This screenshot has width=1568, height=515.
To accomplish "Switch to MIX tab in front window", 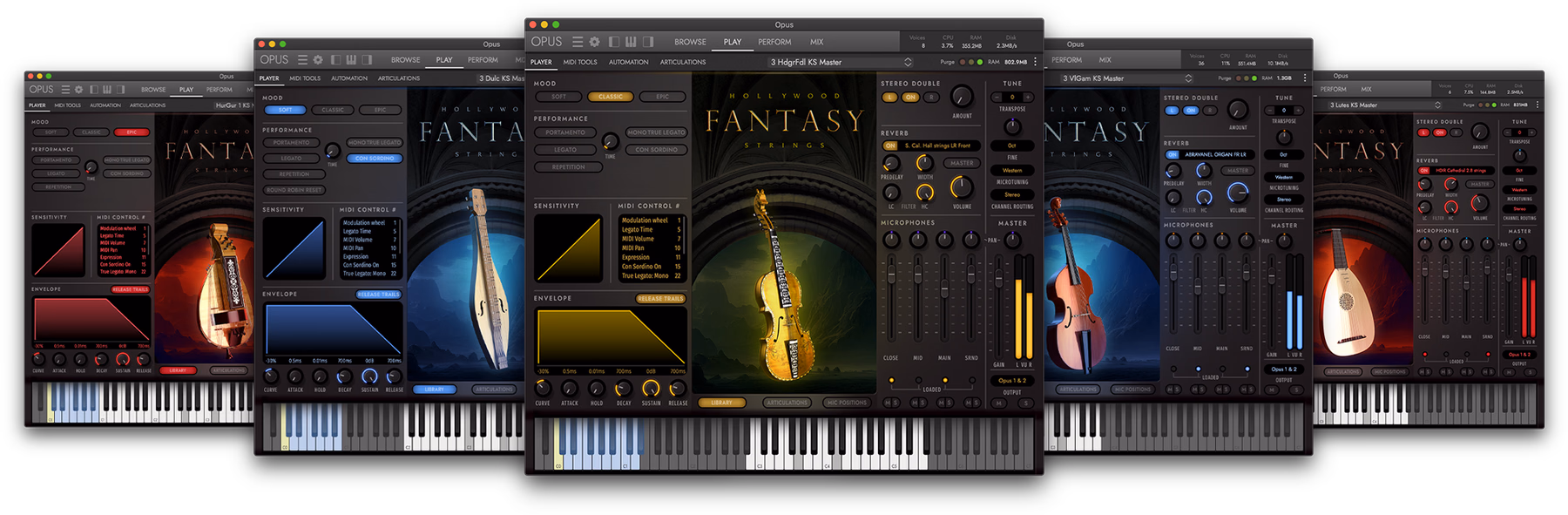I will 816,42.
